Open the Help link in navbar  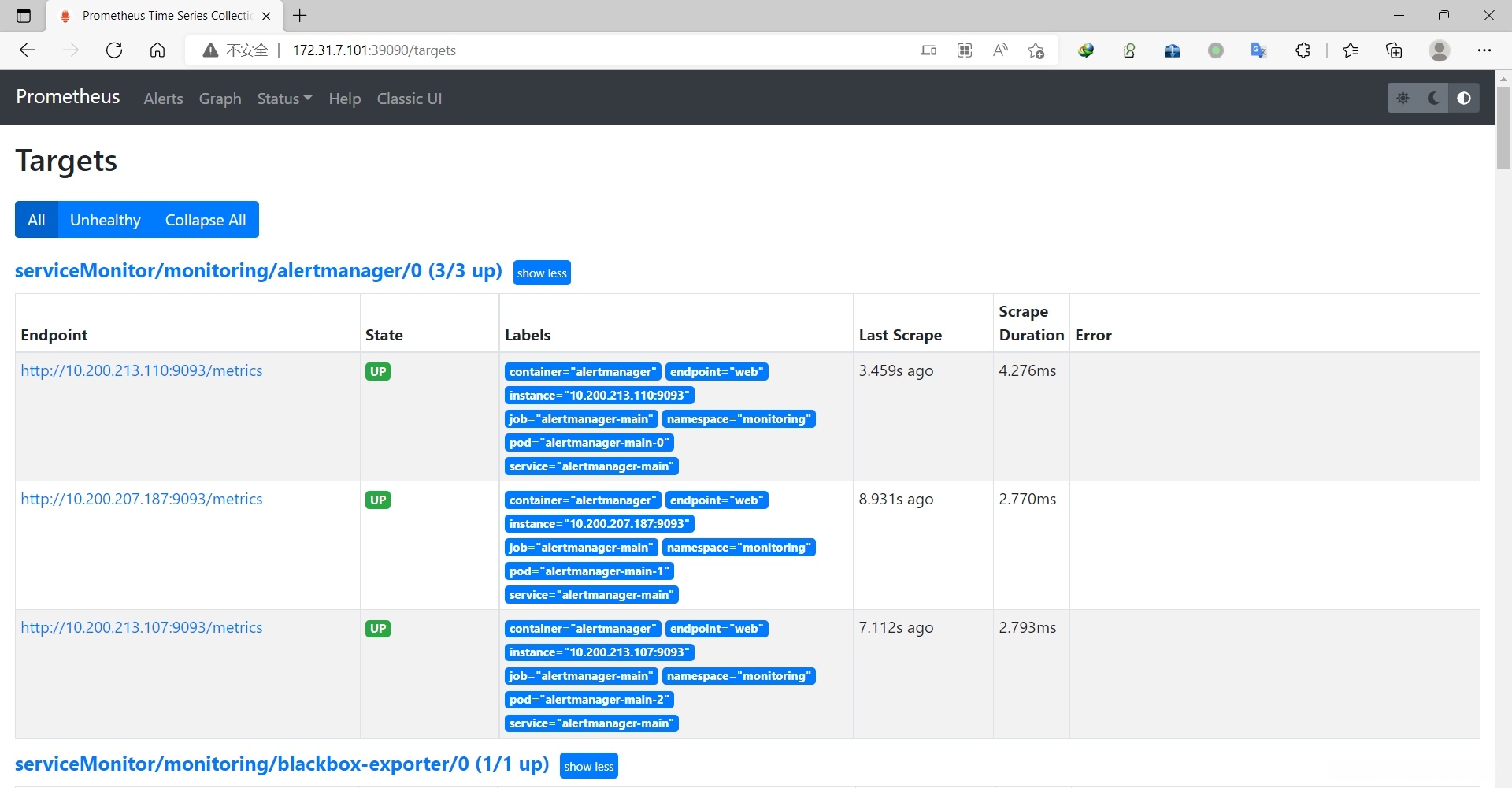[345, 98]
